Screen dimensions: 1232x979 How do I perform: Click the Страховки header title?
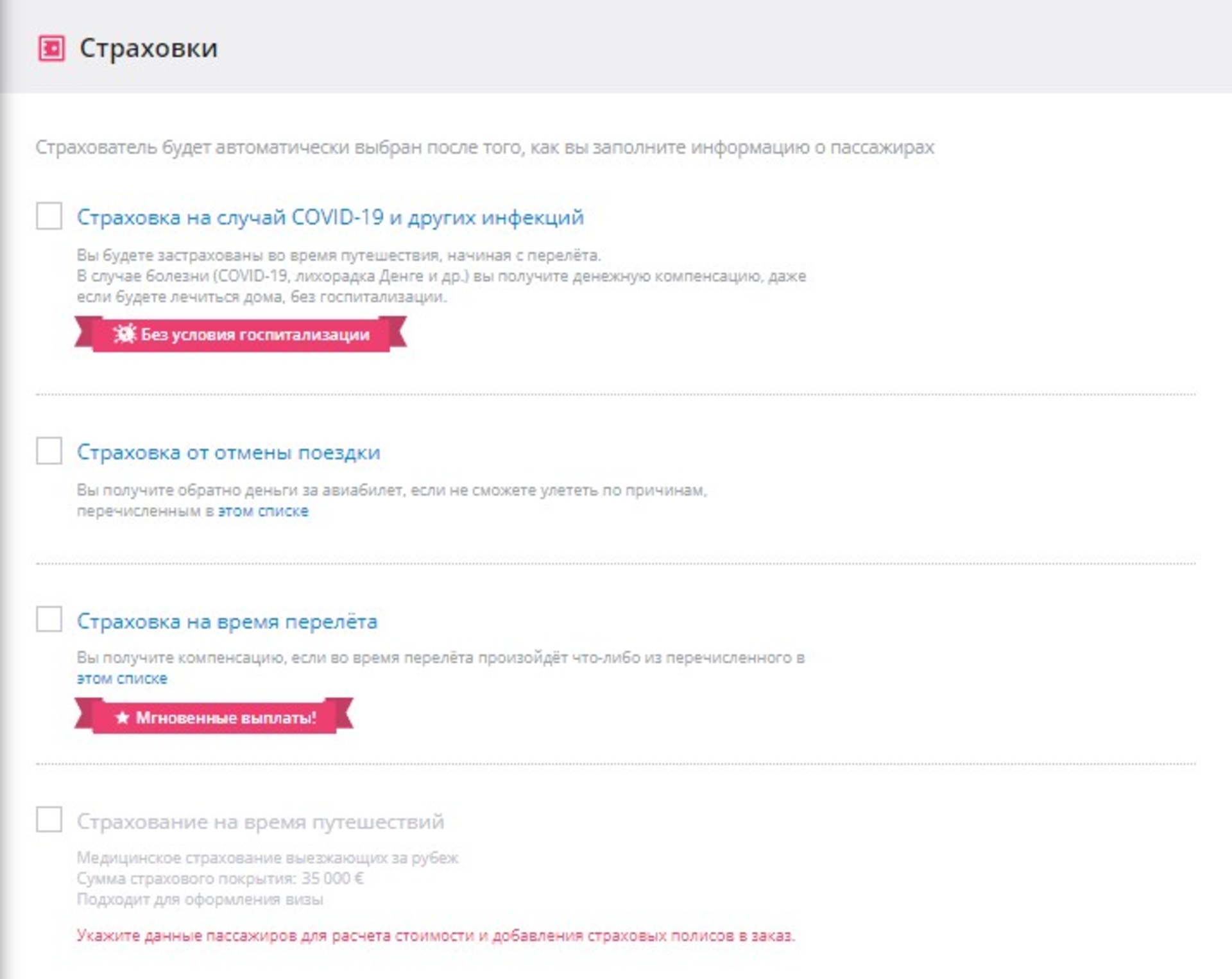click(x=148, y=48)
